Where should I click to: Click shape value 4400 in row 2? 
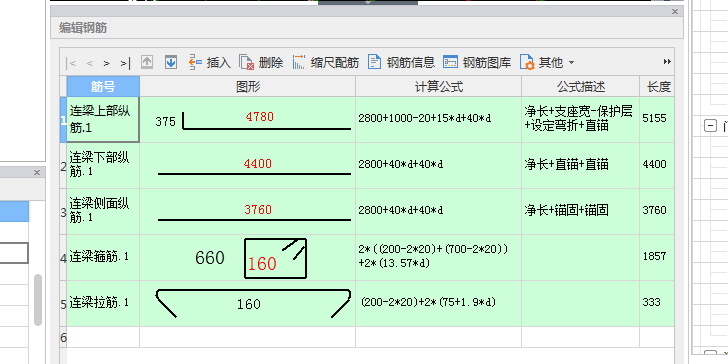(258, 163)
